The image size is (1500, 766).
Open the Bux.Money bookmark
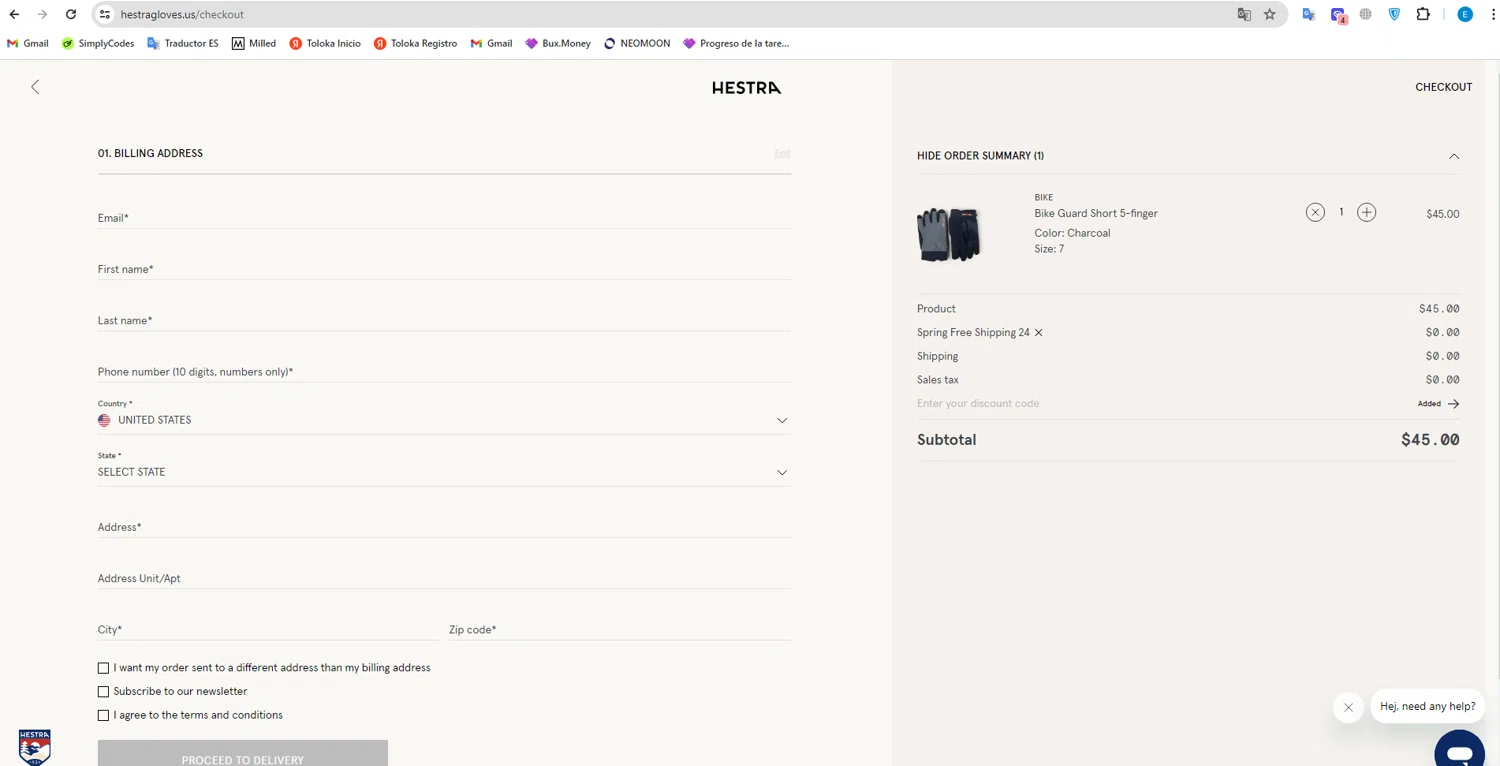[x=558, y=43]
